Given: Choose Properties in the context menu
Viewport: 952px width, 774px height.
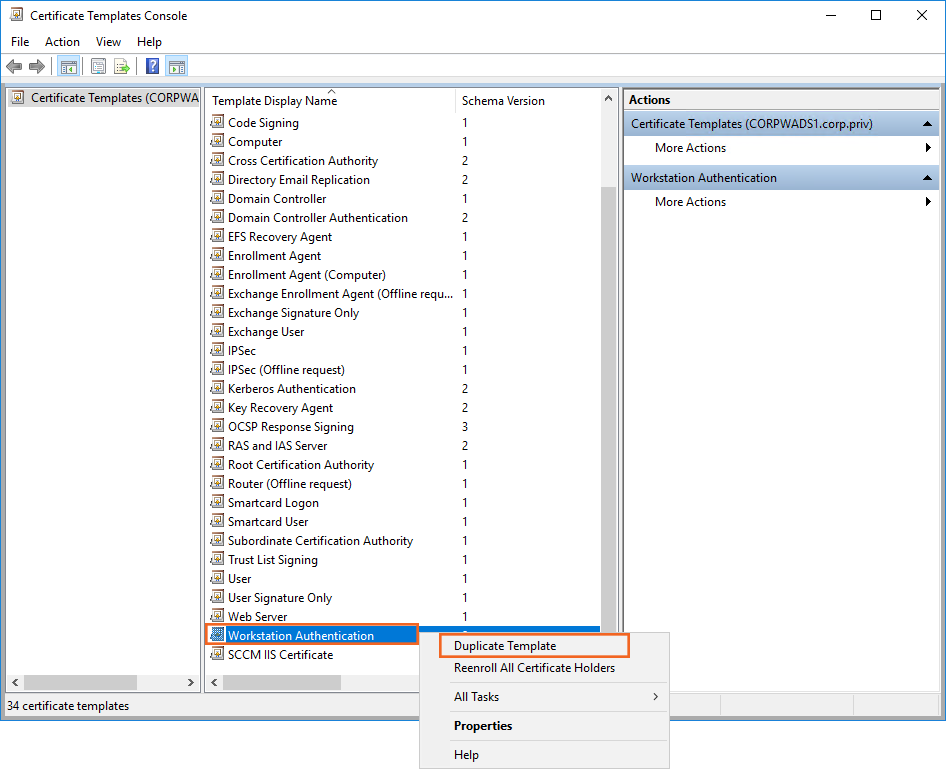Looking at the screenshot, I should 483,726.
